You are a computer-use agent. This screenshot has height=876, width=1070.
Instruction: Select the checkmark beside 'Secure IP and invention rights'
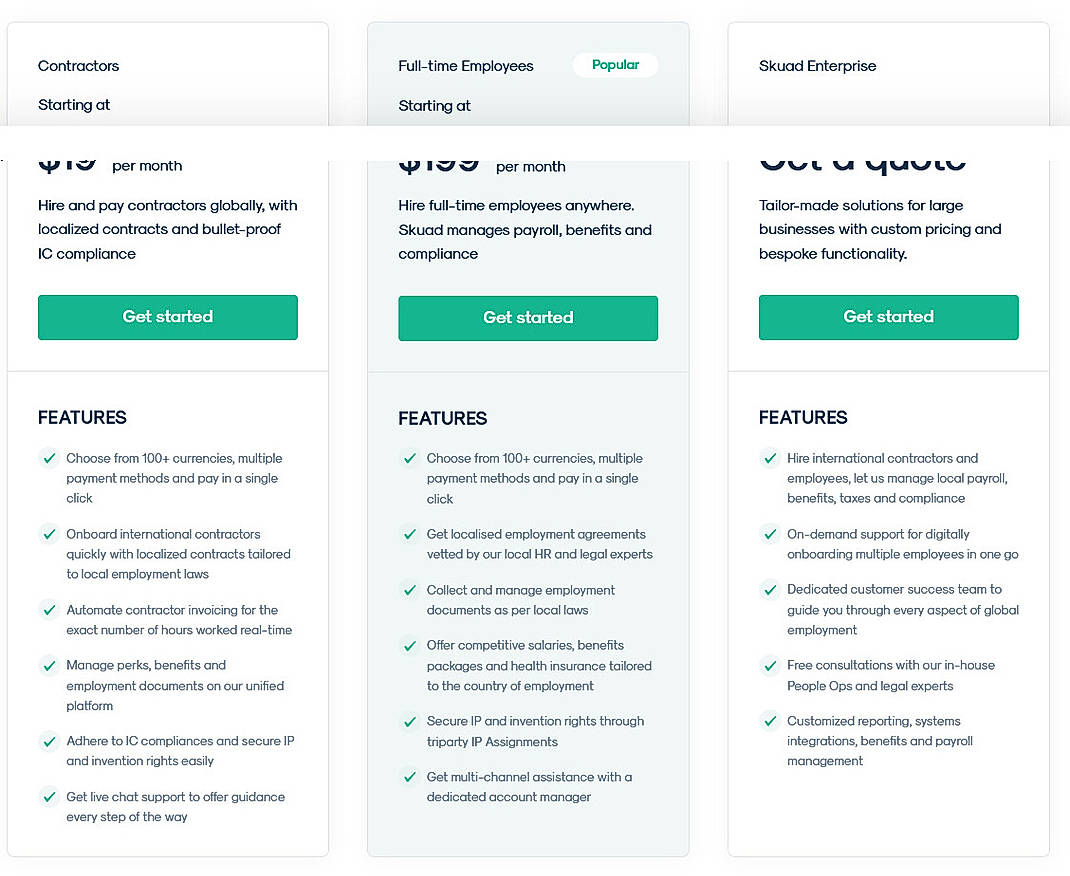[x=409, y=721]
